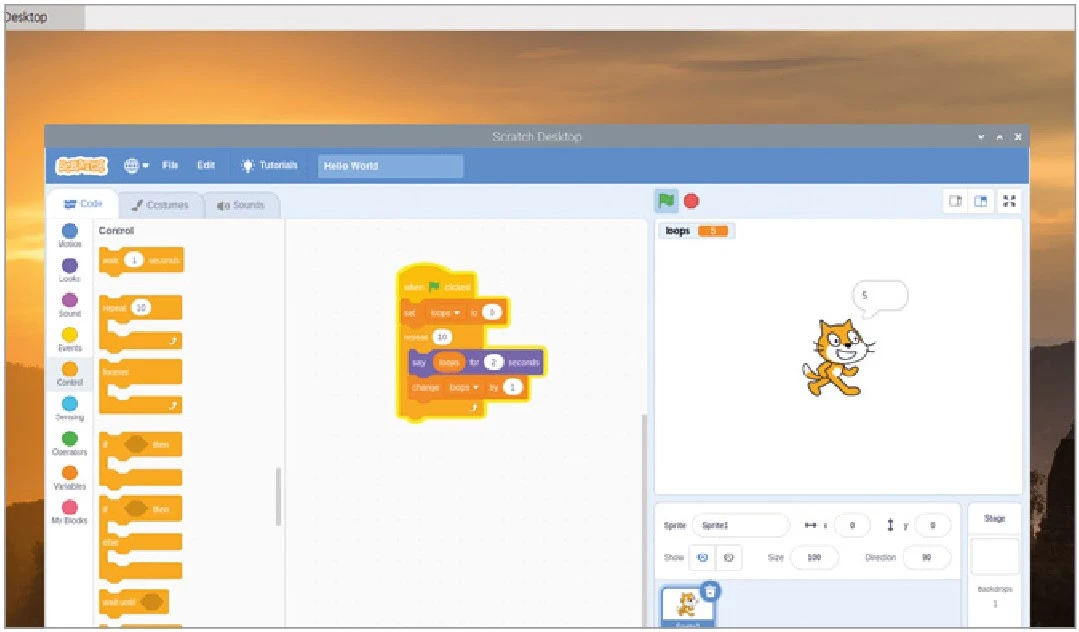Edit the sprite x position field
1079x632 pixels.
tap(852, 525)
